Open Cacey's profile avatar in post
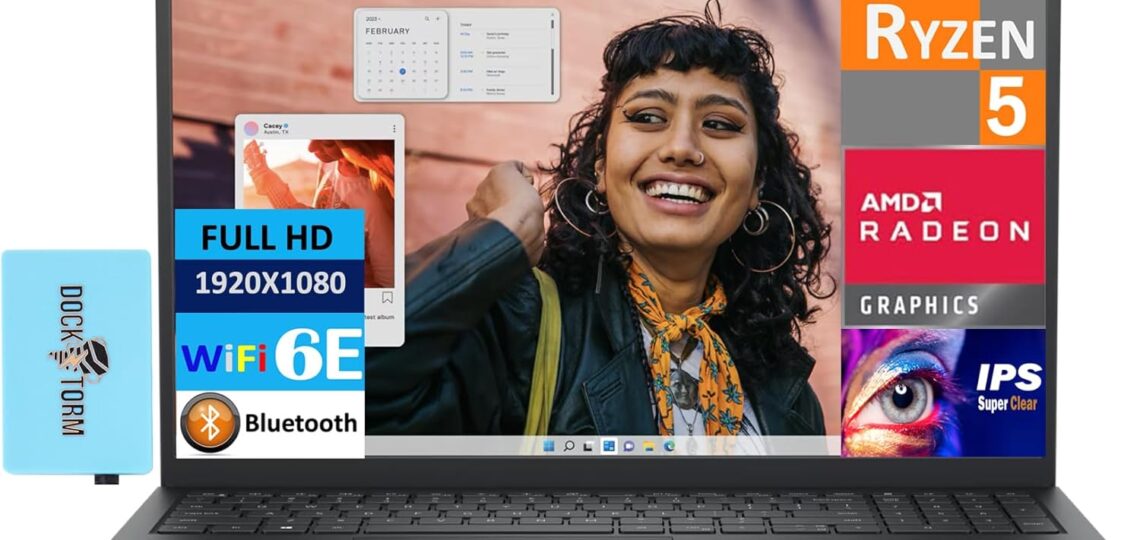 (251, 129)
